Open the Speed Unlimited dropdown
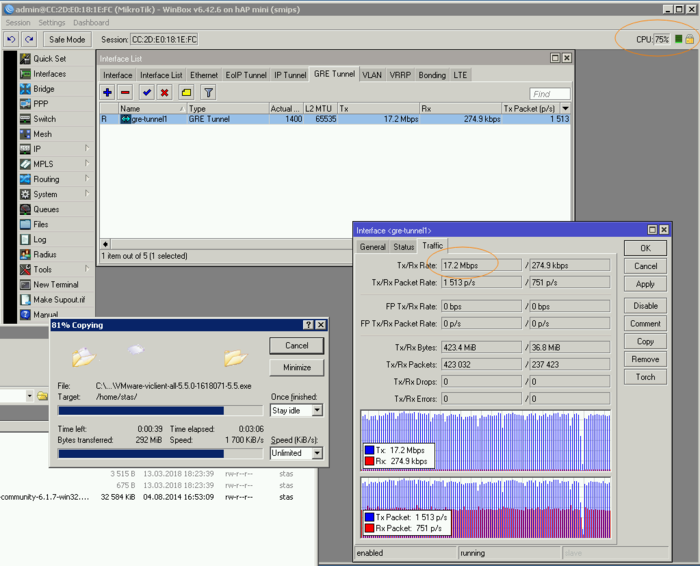This screenshot has width=700, height=566. click(x=317, y=453)
